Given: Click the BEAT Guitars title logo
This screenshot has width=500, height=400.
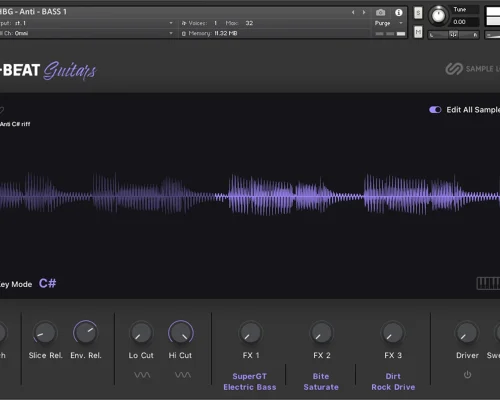Looking at the screenshot, I should pos(48,70).
